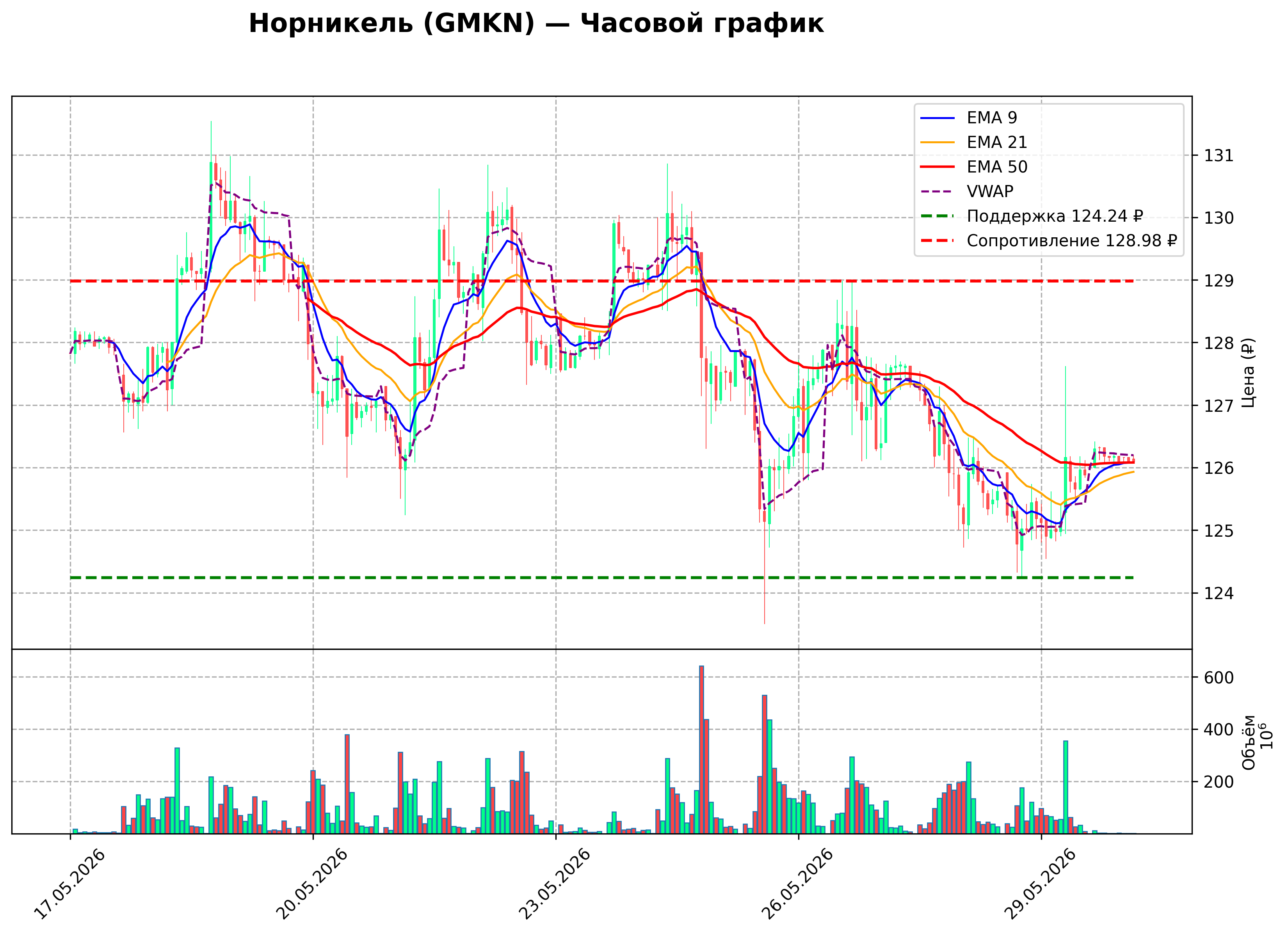Viewport: 1288px width, 934px height.
Task: Click the volume axis label 400
Action: tap(1219, 729)
